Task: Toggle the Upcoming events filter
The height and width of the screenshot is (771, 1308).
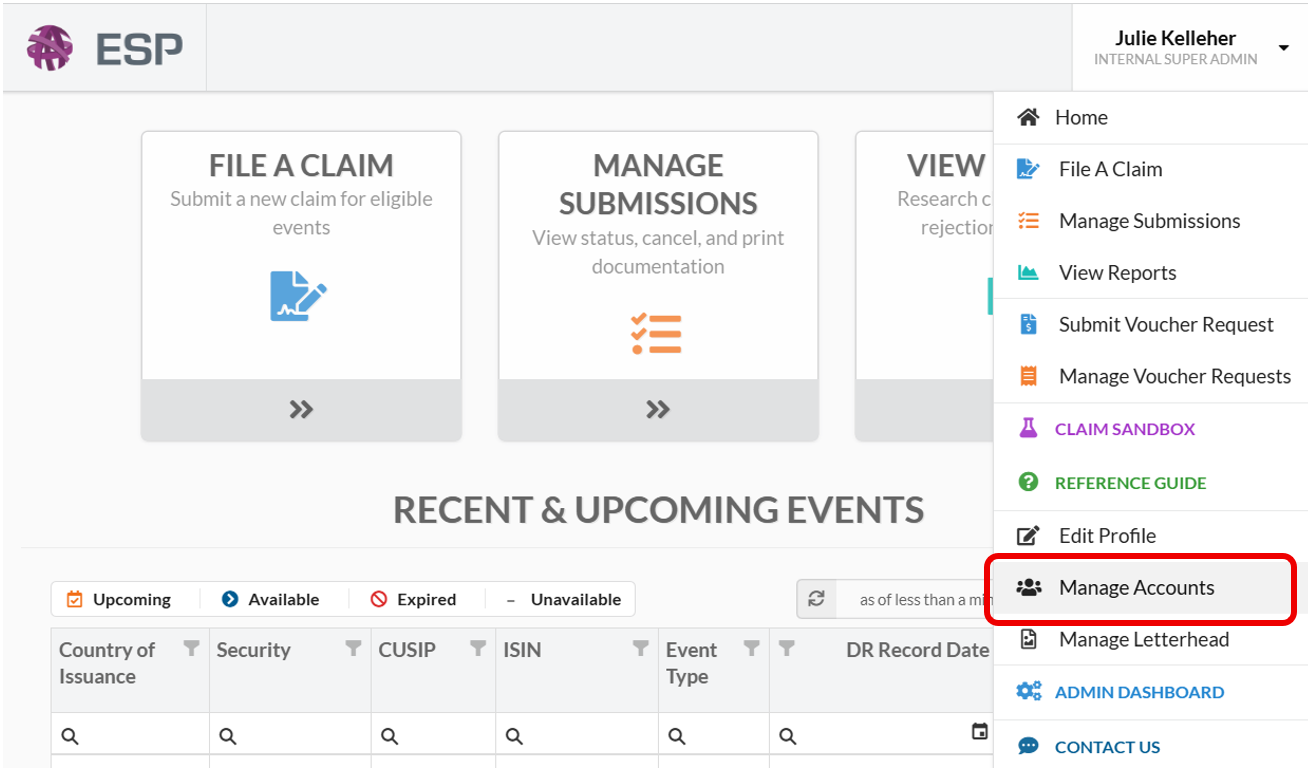Action: (119, 599)
